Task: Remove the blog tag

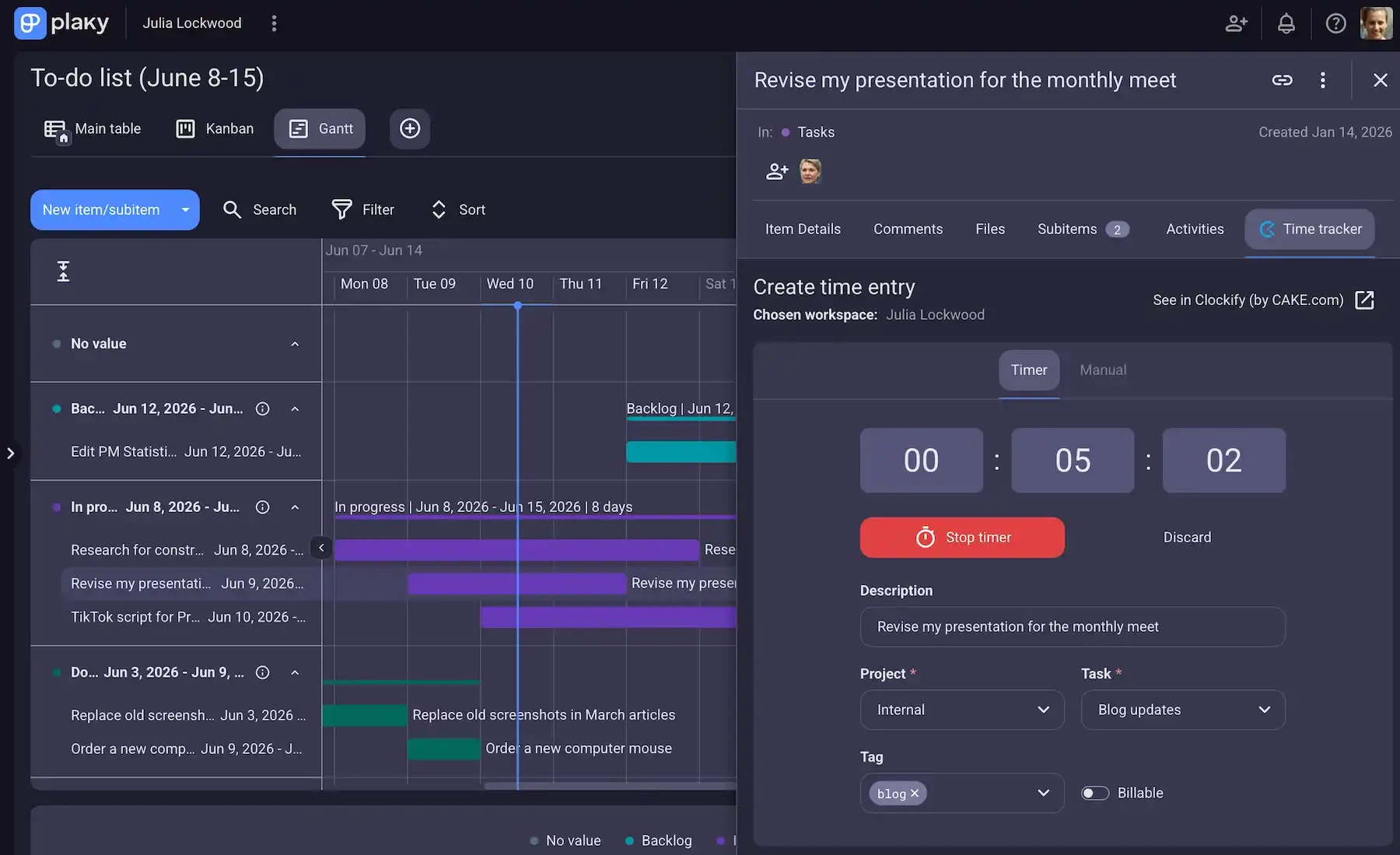Action: tap(915, 793)
